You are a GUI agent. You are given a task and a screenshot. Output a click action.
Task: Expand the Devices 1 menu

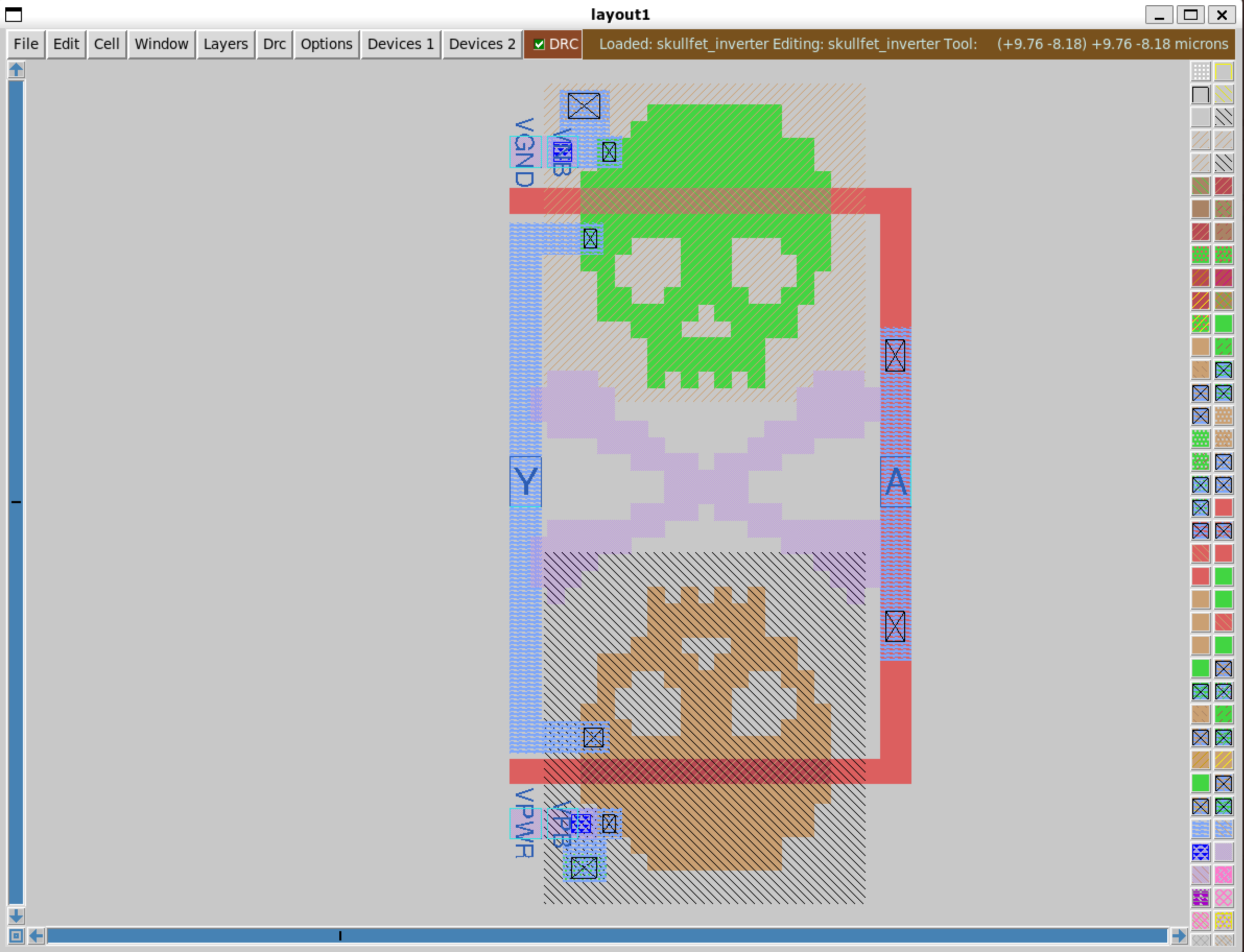400,44
